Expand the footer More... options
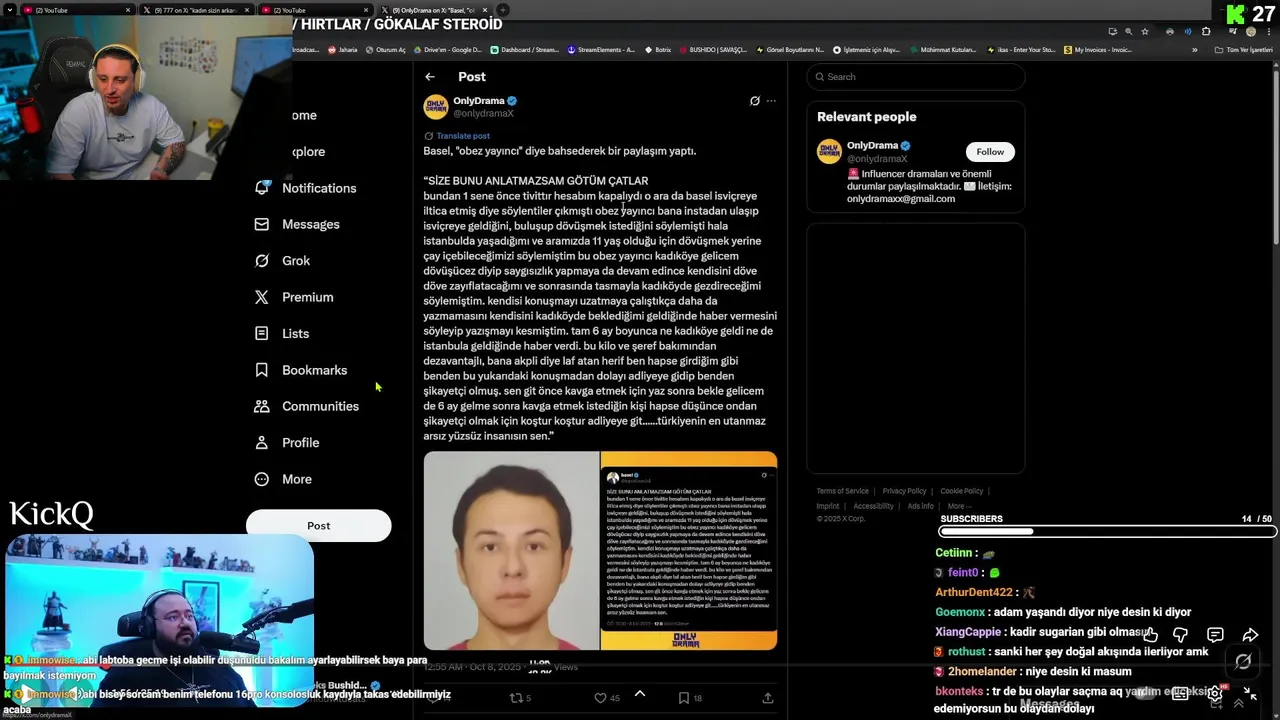The height and width of the screenshot is (720, 1280). pos(959,506)
